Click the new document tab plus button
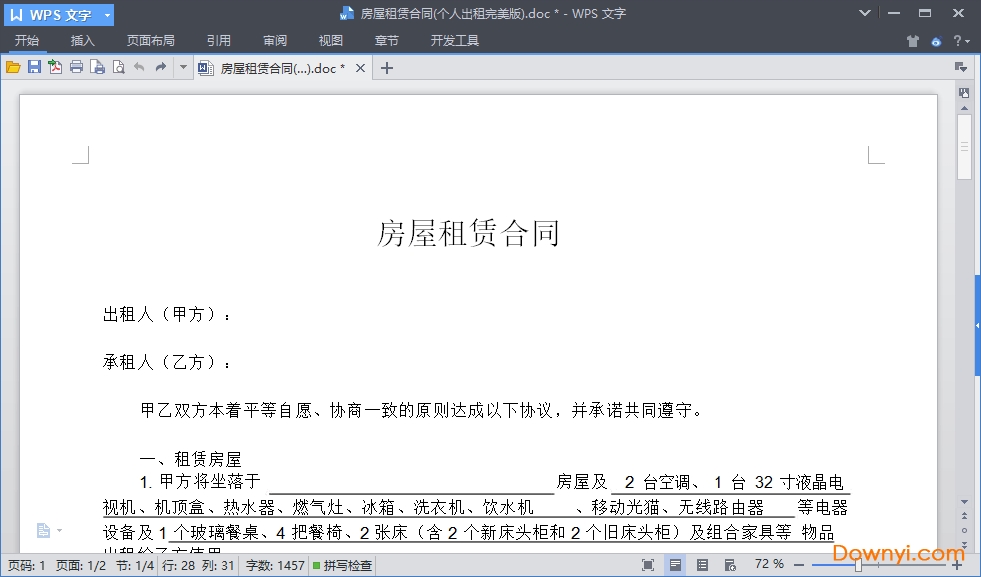The image size is (981, 577). click(x=388, y=68)
